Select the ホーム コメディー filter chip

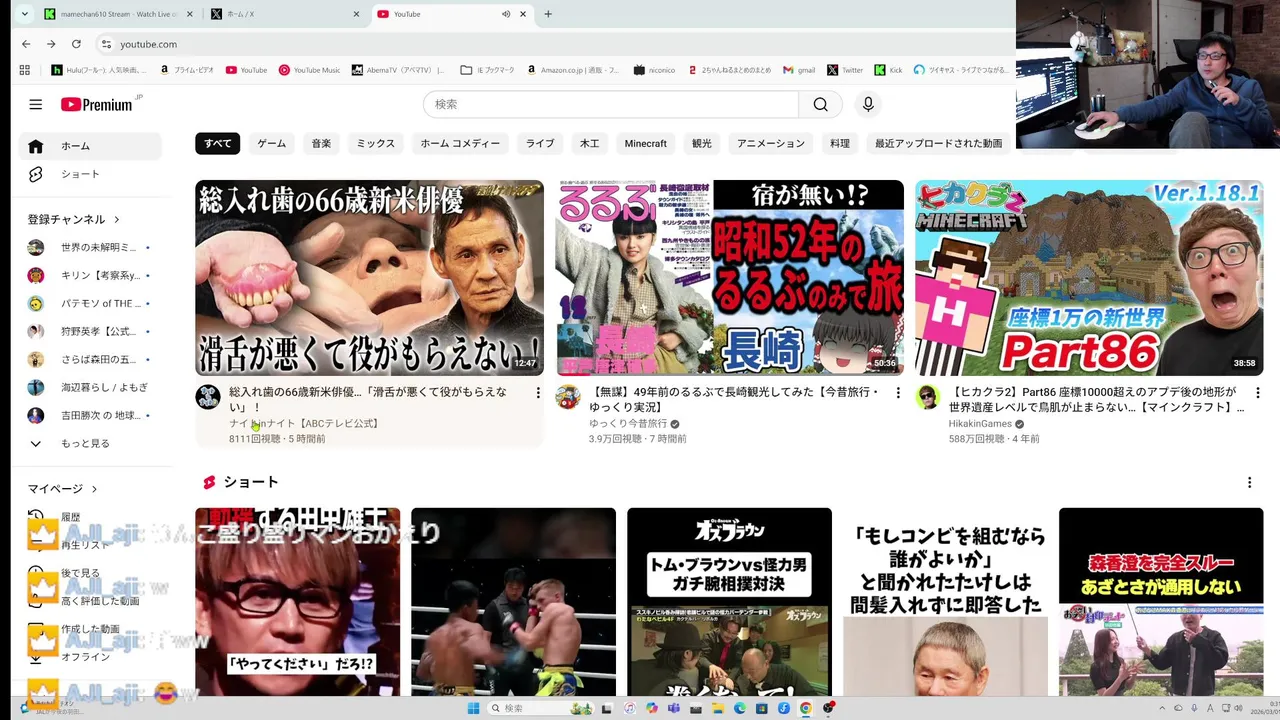(460, 143)
